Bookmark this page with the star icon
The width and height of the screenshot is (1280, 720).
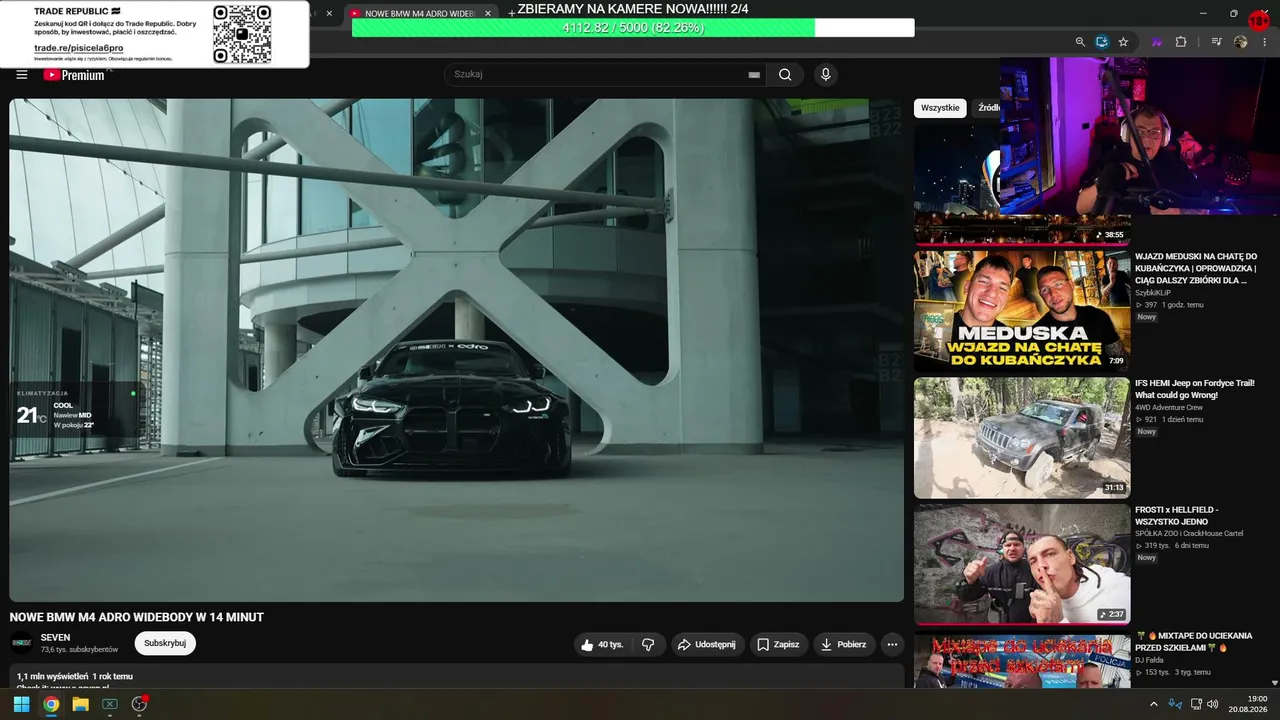1123,42
